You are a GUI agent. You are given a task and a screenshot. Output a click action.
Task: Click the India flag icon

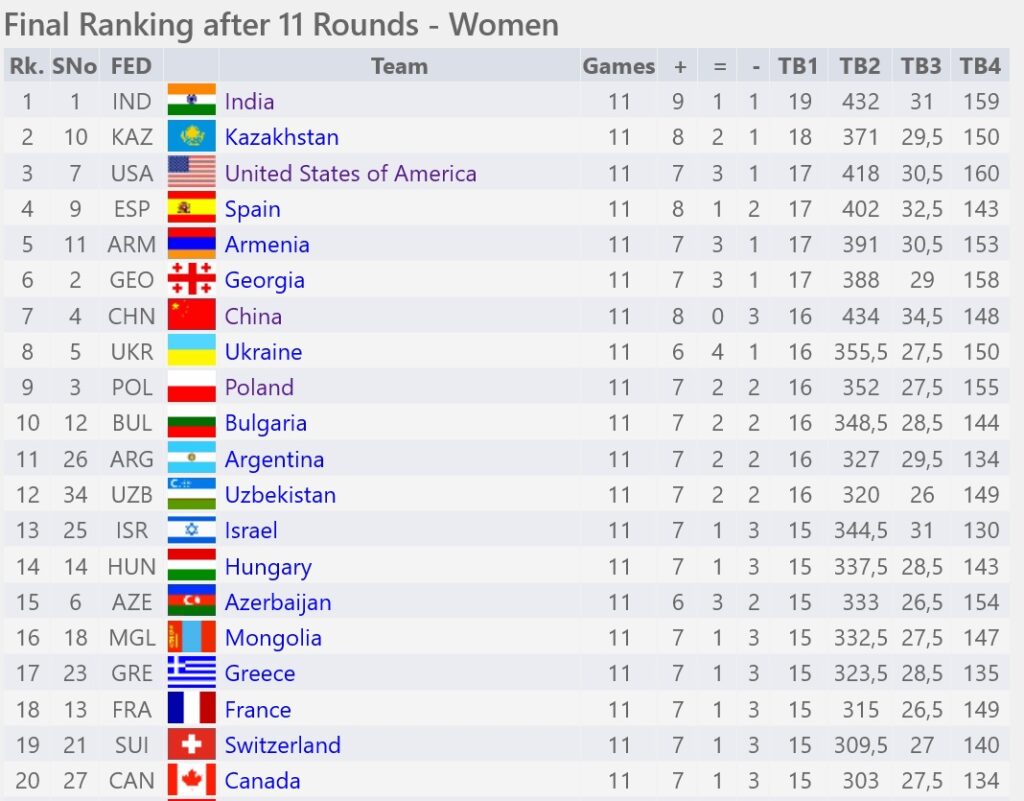click(x=191, y=100)
